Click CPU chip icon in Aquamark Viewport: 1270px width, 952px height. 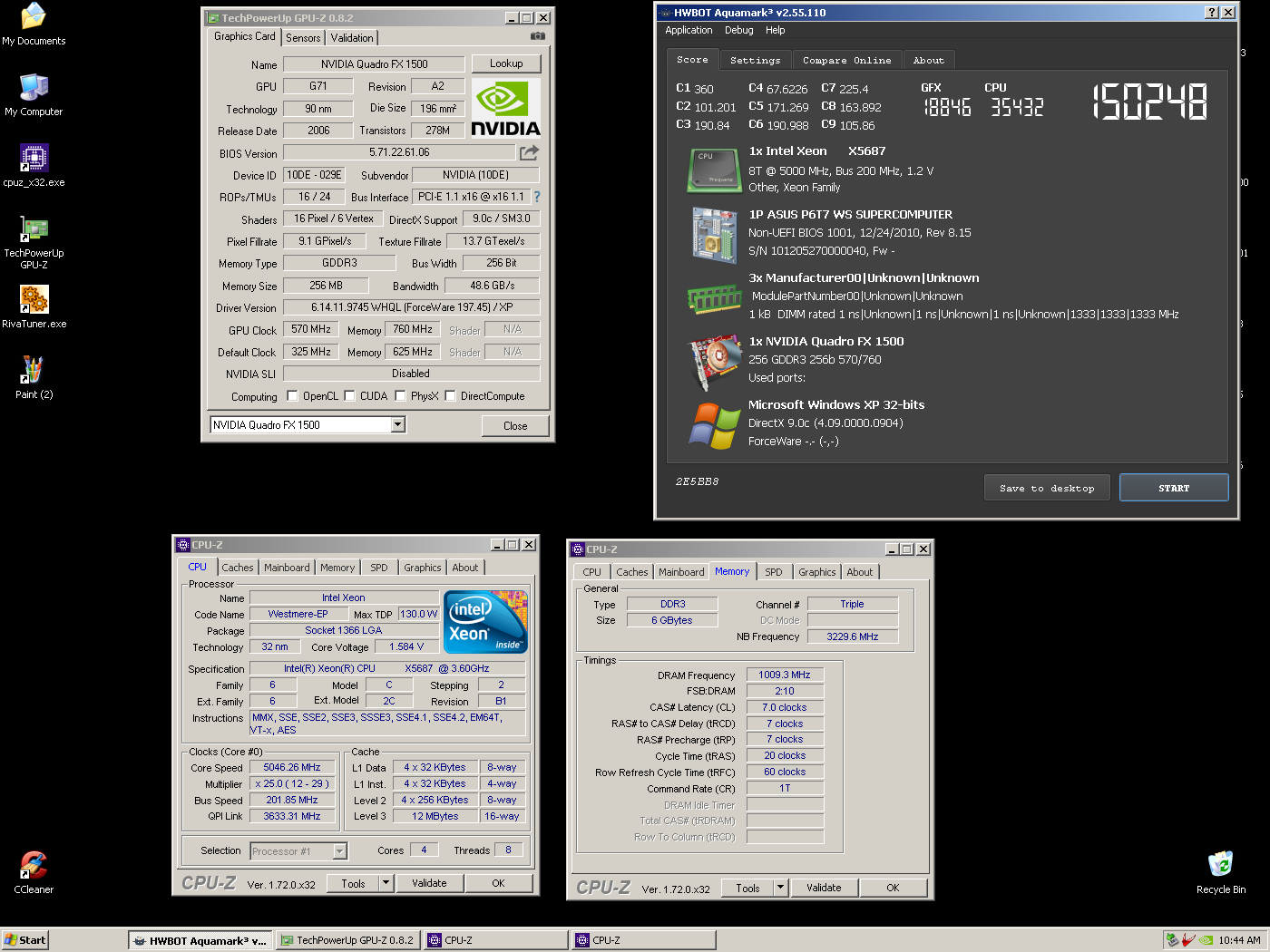[x=714, y=170]
